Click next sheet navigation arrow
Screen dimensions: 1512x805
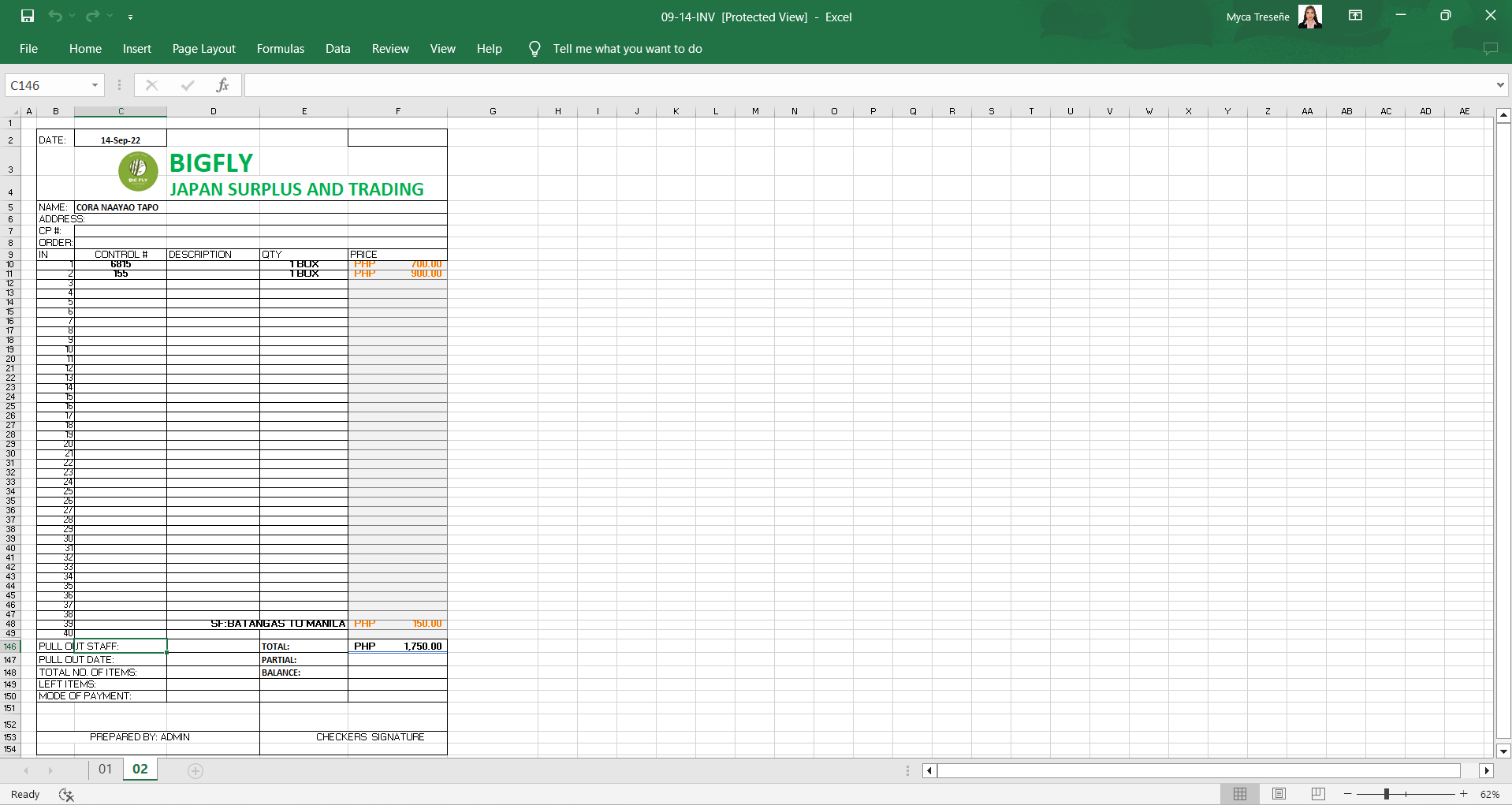click(50, 771)
